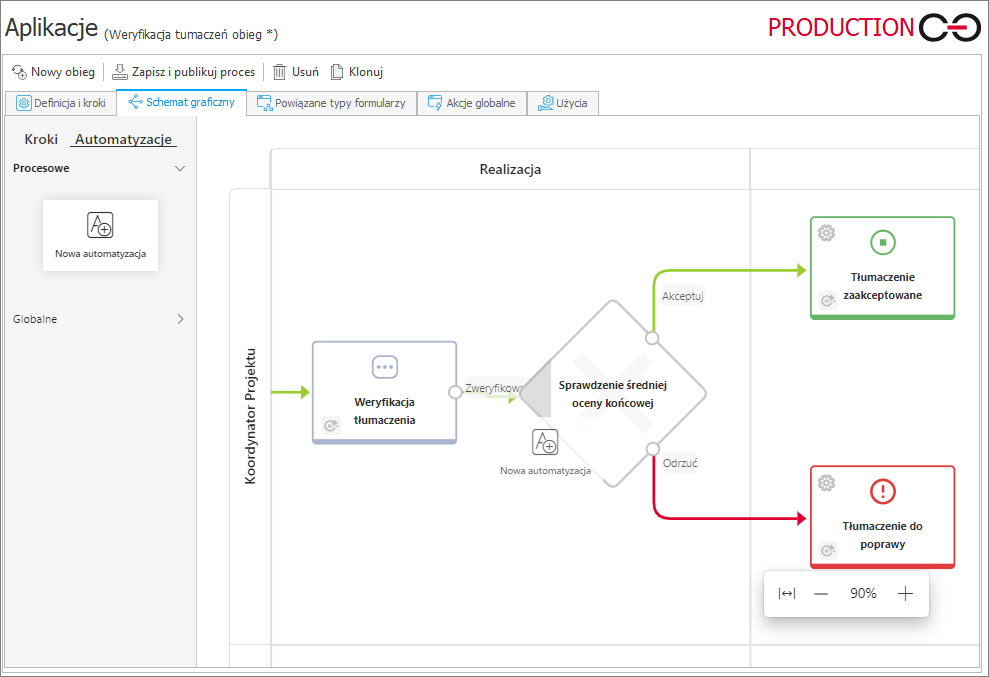This screenshot has height=677, width=989.
Task: Click the Usuń trash button
Action: [x=296, y=72]
